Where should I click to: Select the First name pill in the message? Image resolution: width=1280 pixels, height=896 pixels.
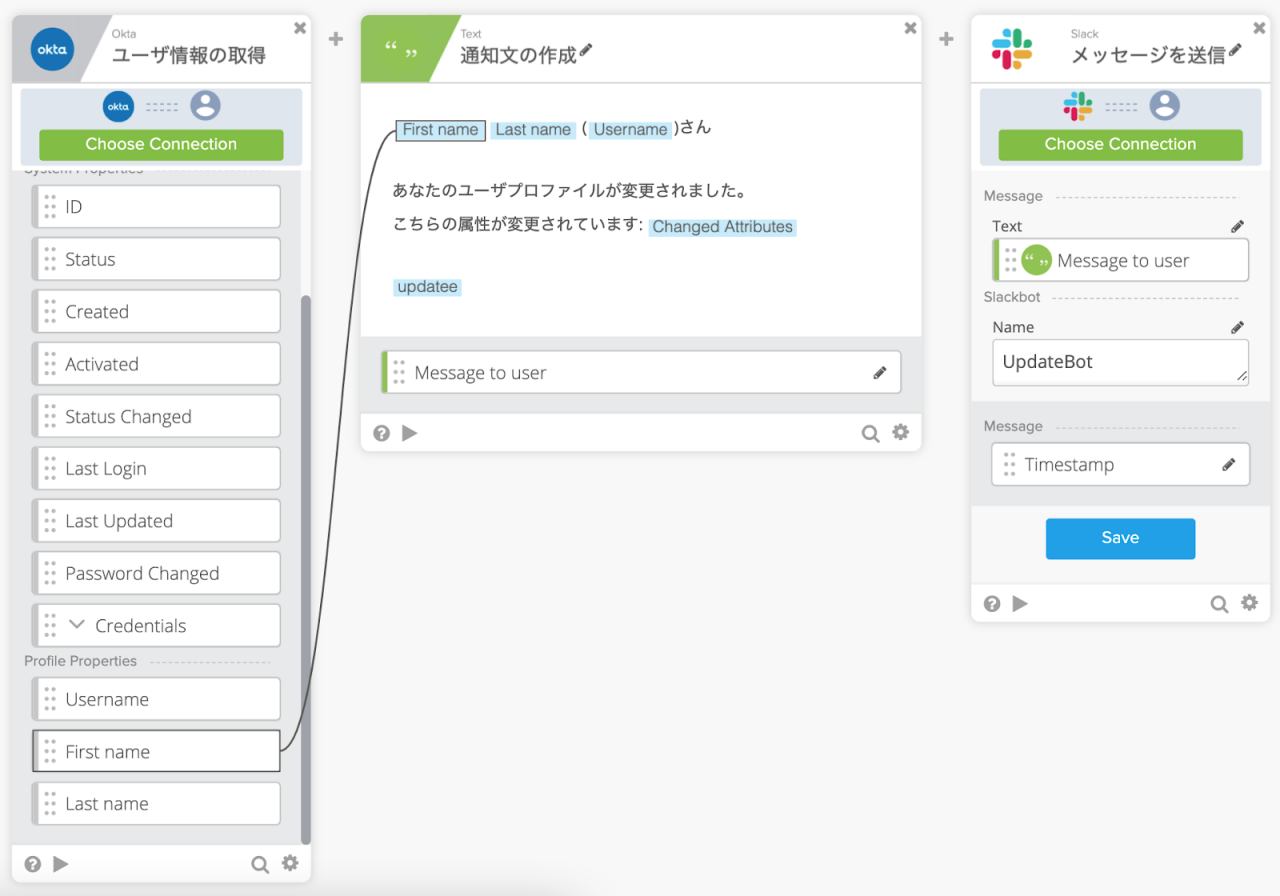(x=440, y=129)
